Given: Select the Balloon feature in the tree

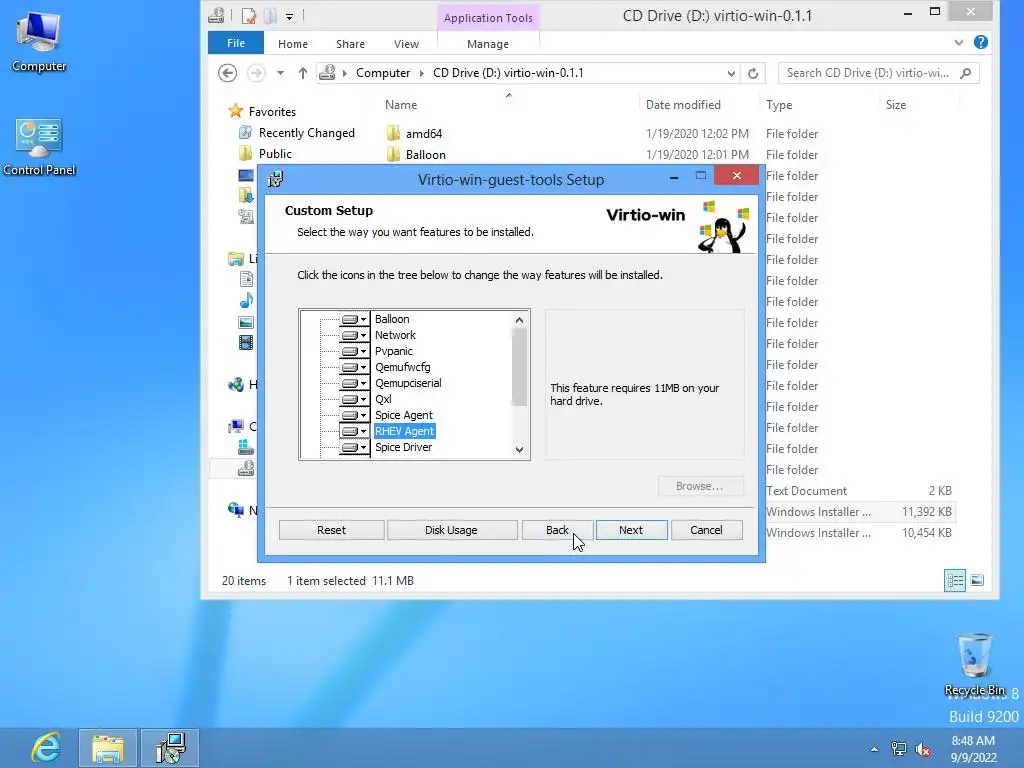Looking at the screenshot, I should tap(392, 319).
